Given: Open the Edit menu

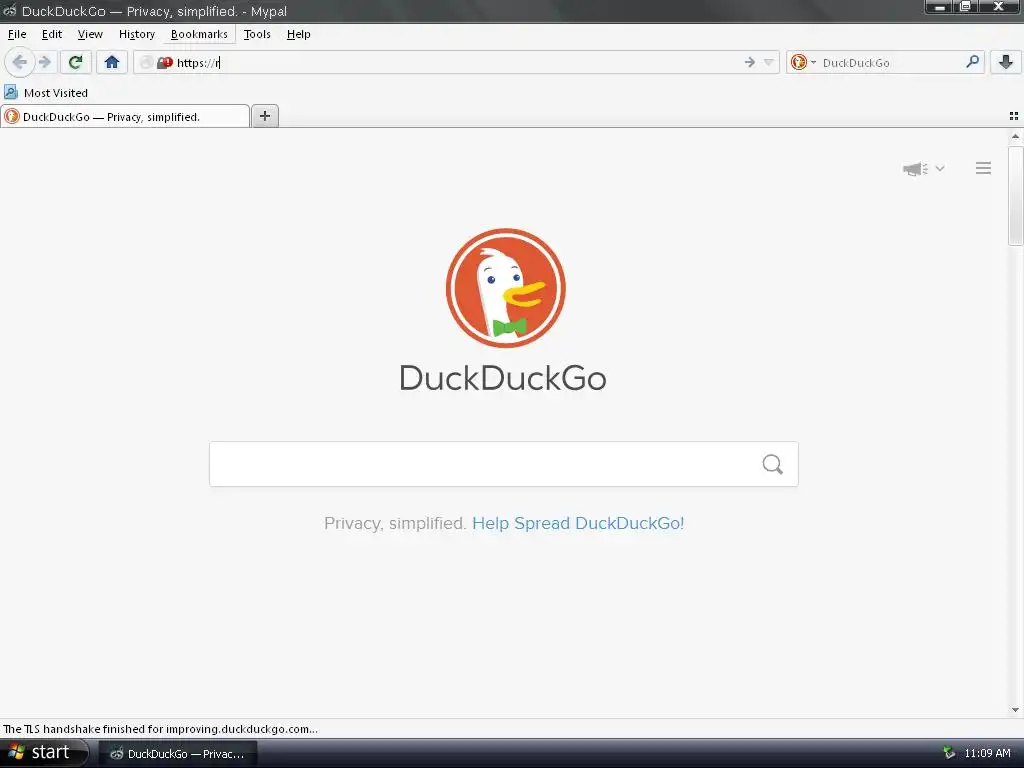Looking at the screenshot, I should (x=52, y=34).
